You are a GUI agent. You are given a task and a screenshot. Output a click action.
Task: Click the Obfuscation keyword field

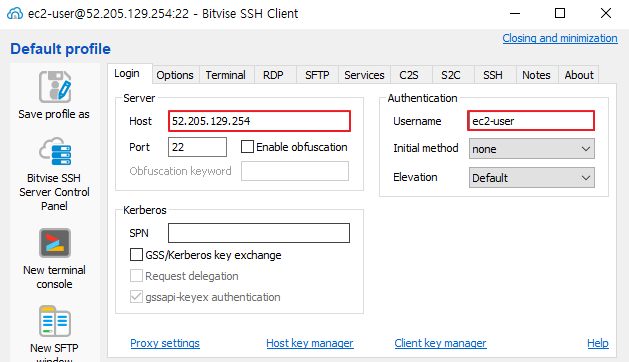coord(295,171)
